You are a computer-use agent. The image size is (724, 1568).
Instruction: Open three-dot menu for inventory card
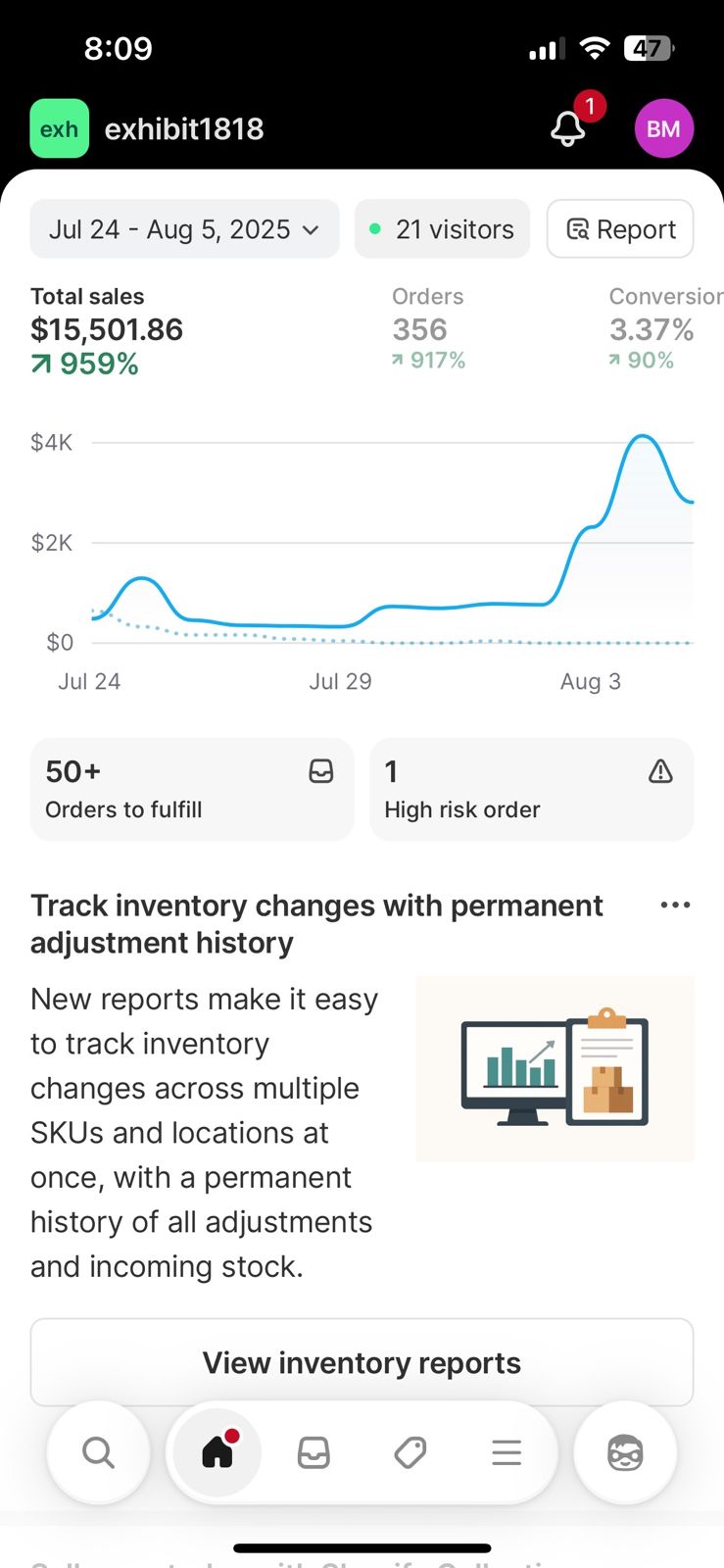point(675,906)
